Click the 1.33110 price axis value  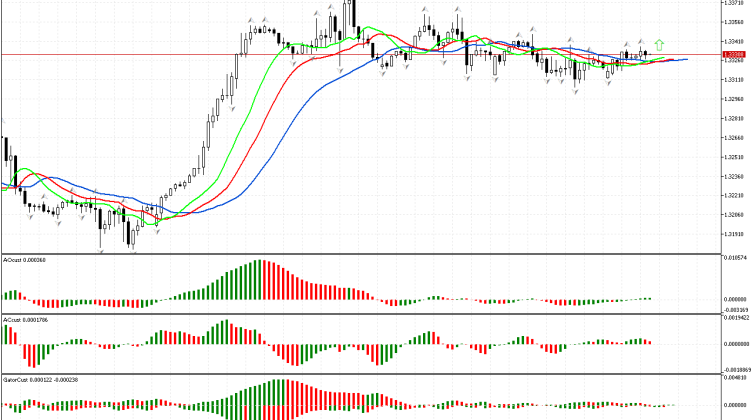[735, 80]
